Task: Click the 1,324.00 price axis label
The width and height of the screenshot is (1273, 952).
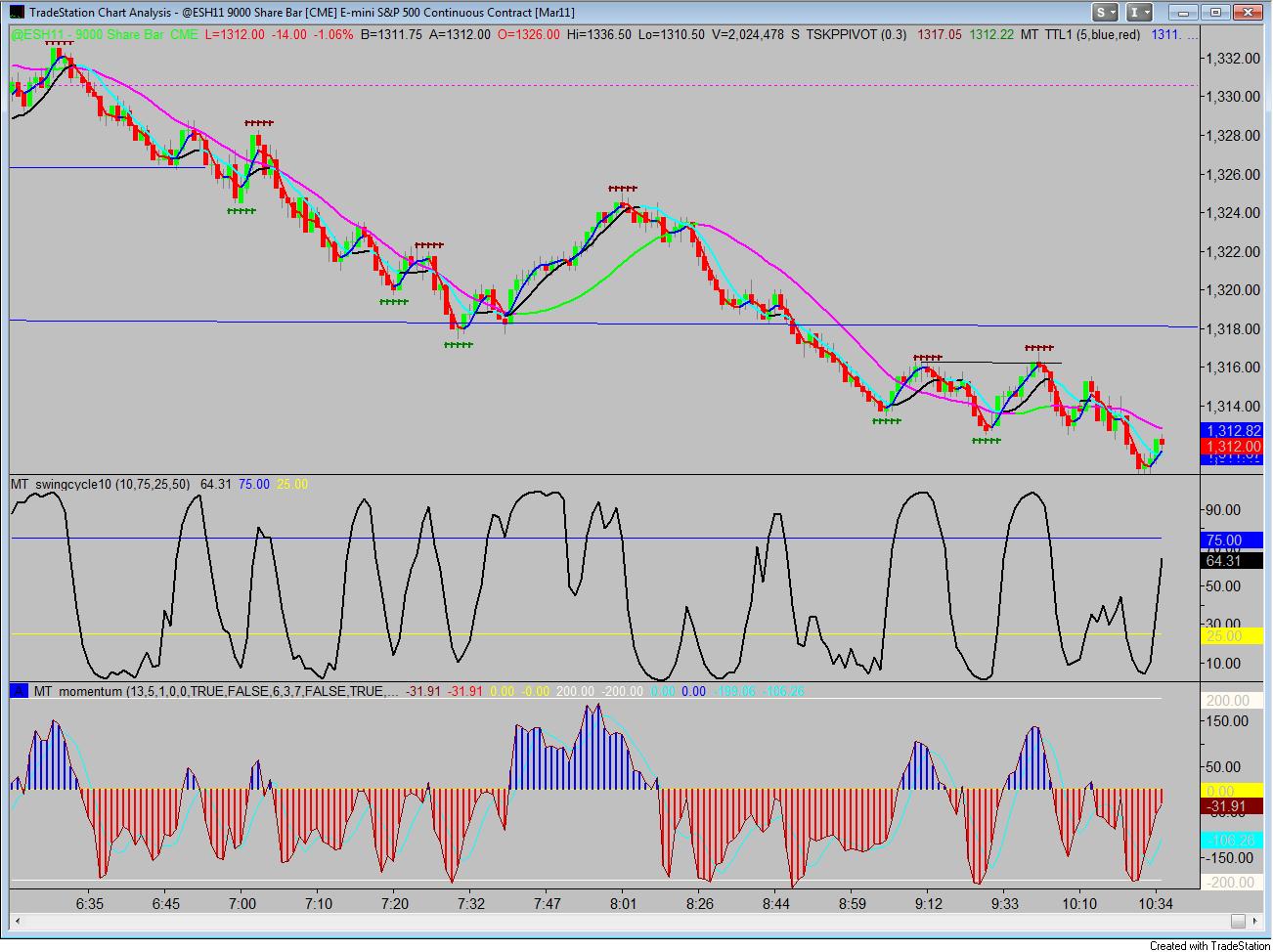Action: tap(1234, 213)
